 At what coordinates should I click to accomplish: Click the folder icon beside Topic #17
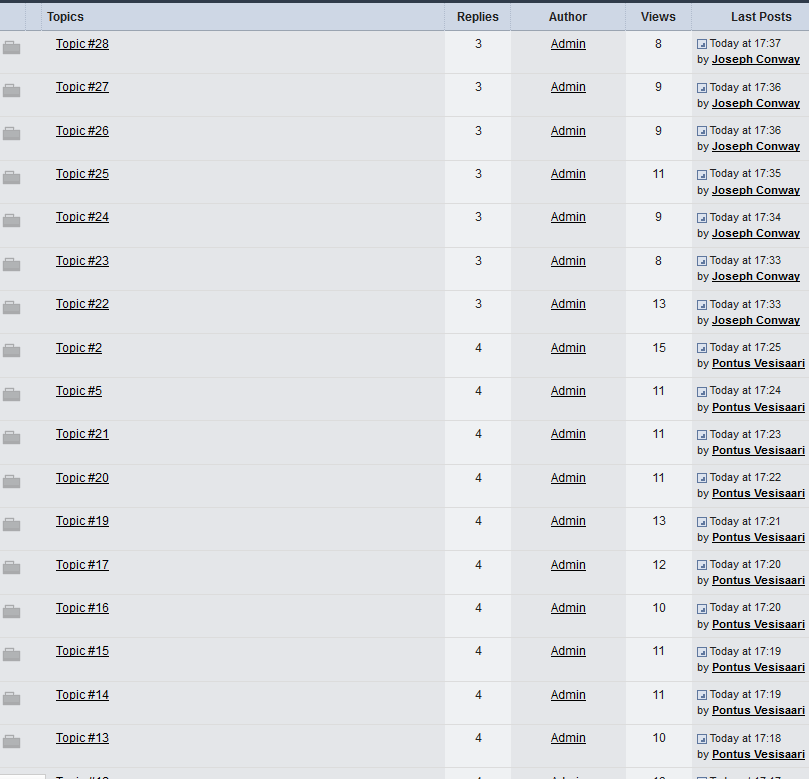tap(11, 568)
